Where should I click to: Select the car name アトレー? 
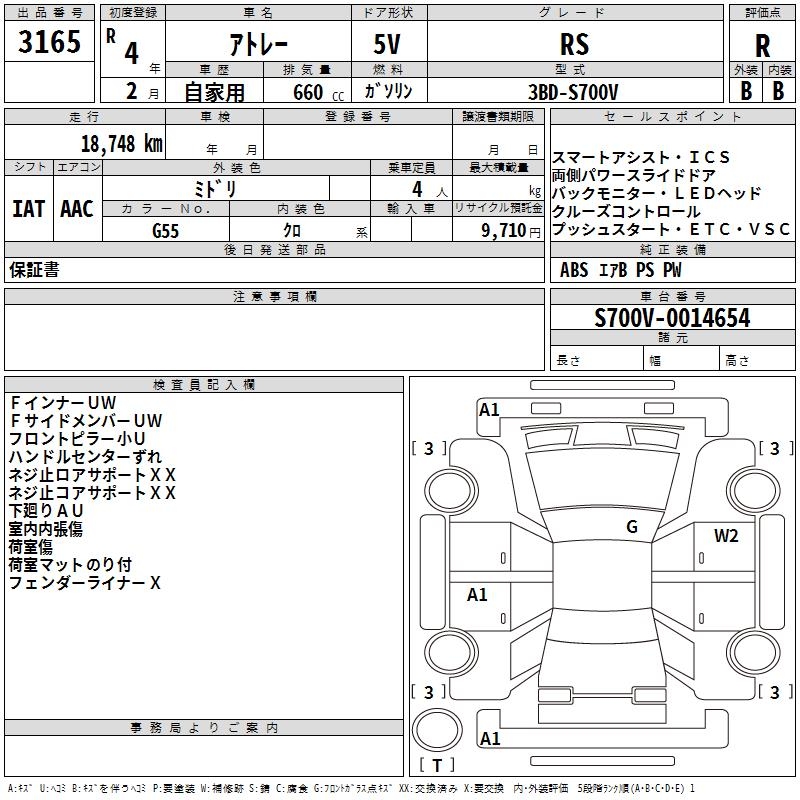tap(258, 44)
